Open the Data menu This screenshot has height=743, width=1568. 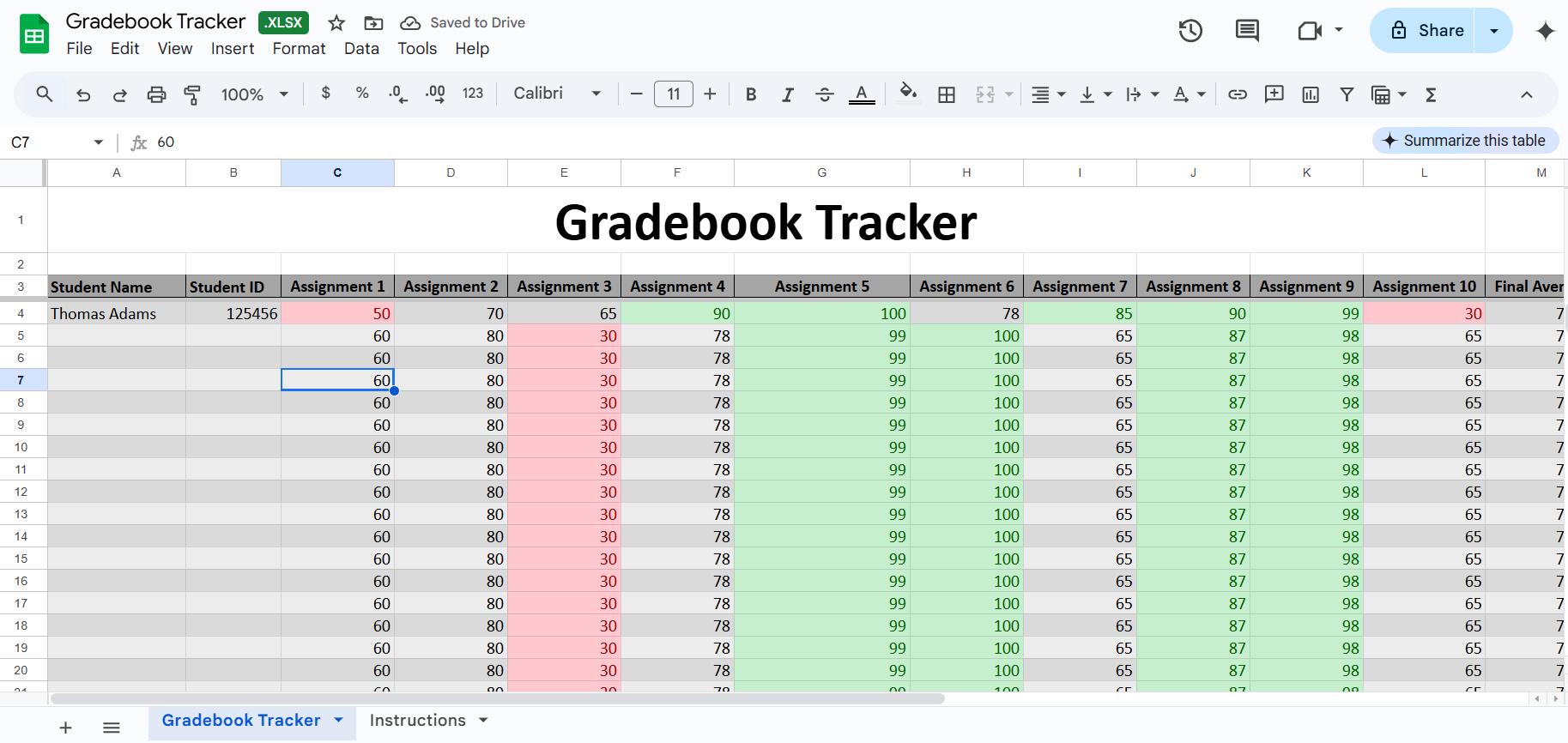pos(361,49)
